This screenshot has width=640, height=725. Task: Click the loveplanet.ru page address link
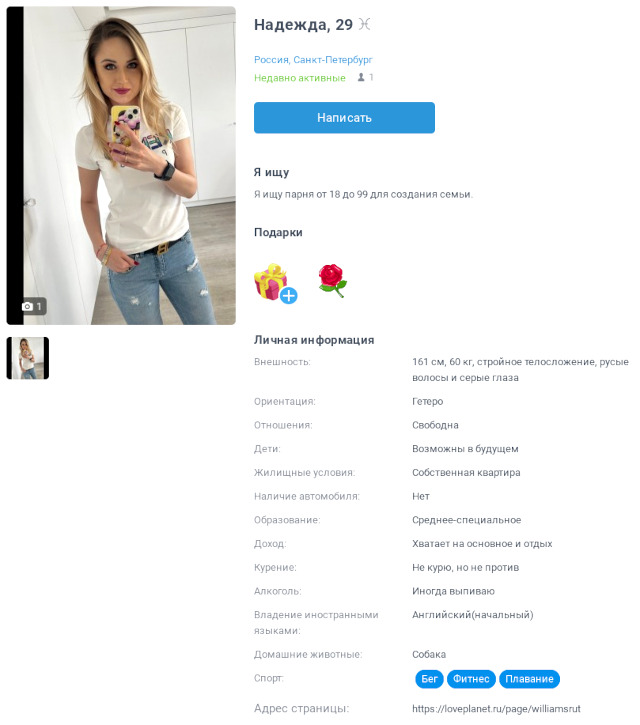coord(496,708)
